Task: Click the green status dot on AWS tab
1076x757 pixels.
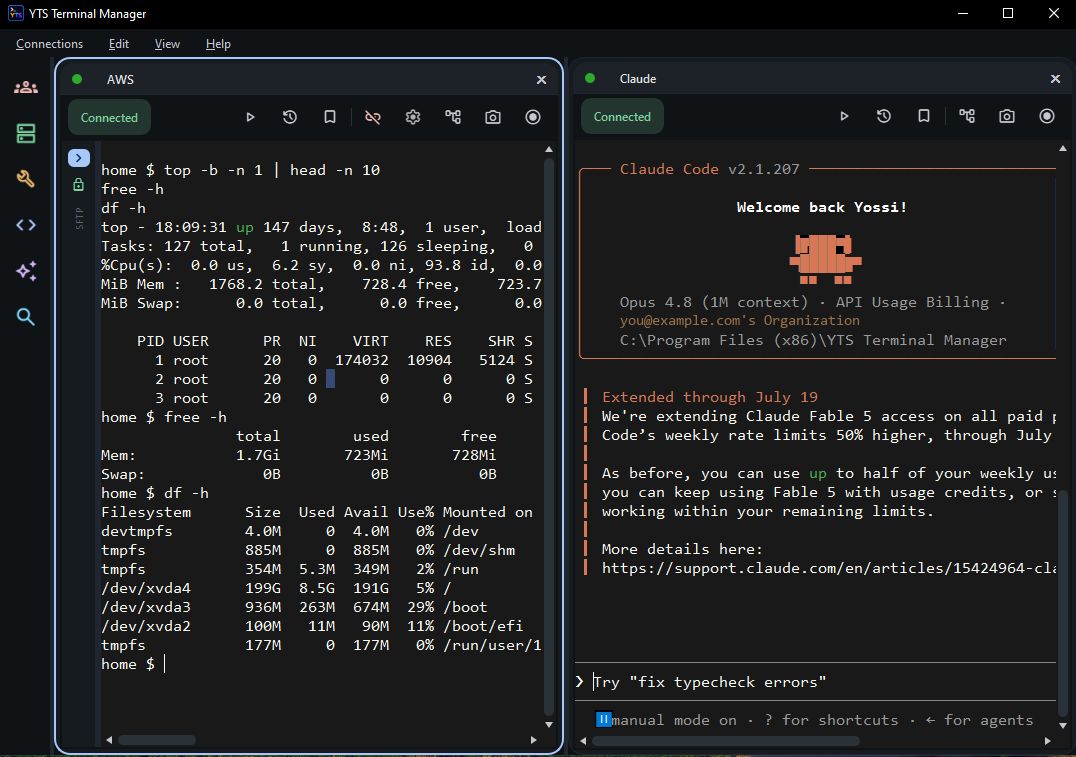Action: pos(77,80)
